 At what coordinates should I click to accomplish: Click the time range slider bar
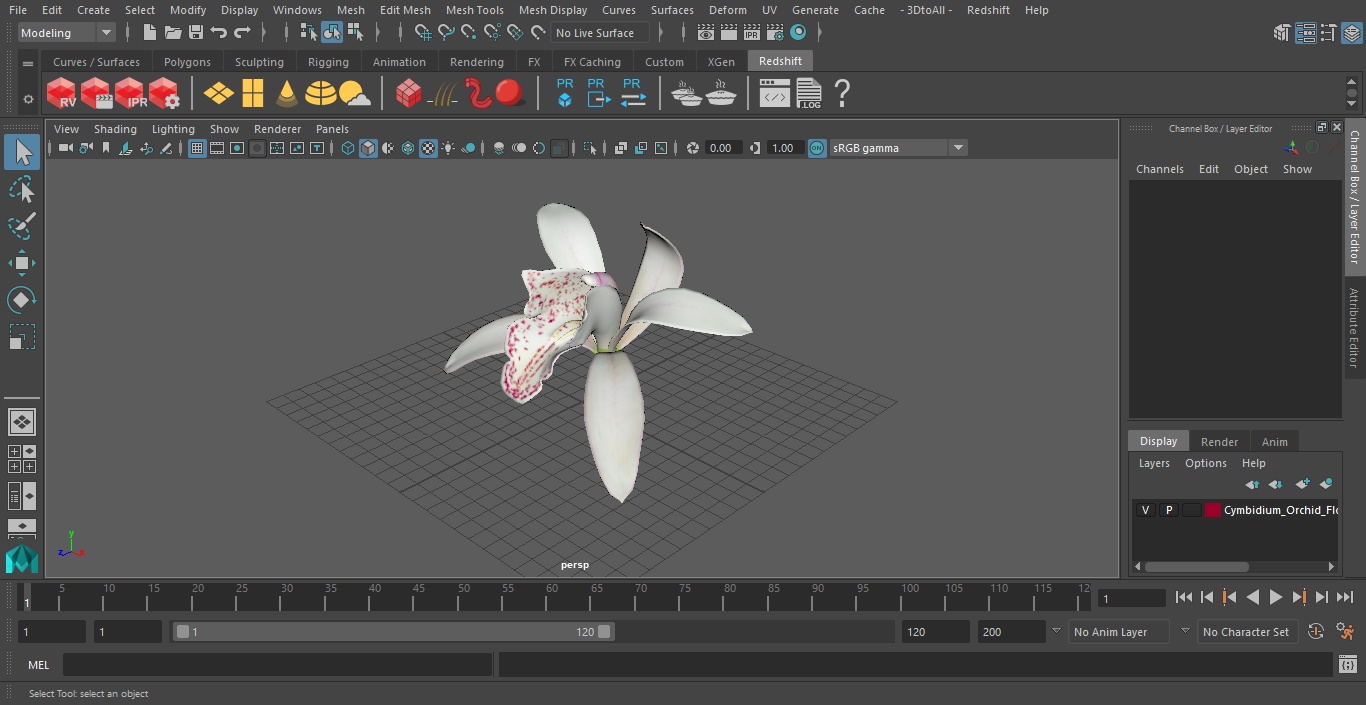393,632
